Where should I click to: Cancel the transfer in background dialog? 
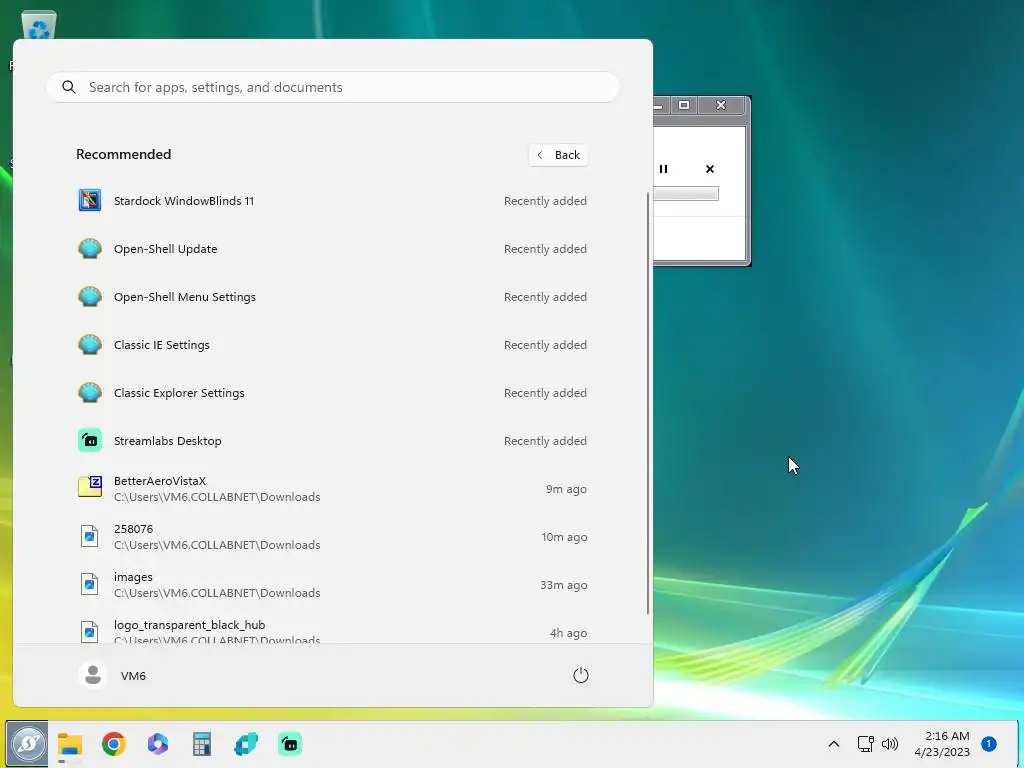[x=710, y=169]
